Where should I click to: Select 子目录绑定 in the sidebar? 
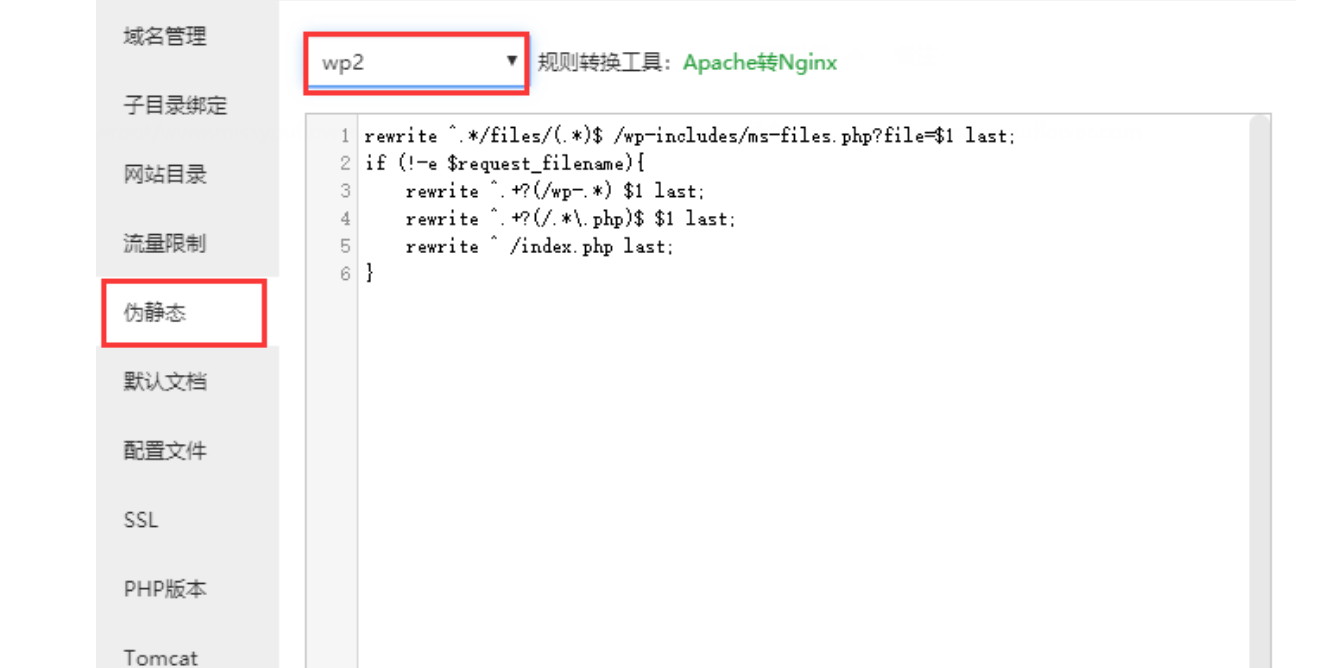point(173,105)
